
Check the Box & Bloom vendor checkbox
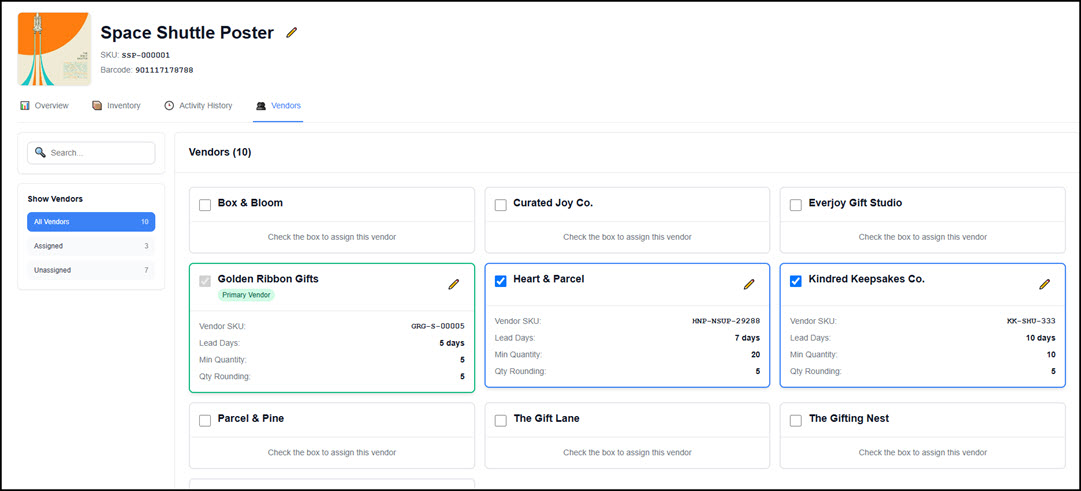tap(205, 205)
